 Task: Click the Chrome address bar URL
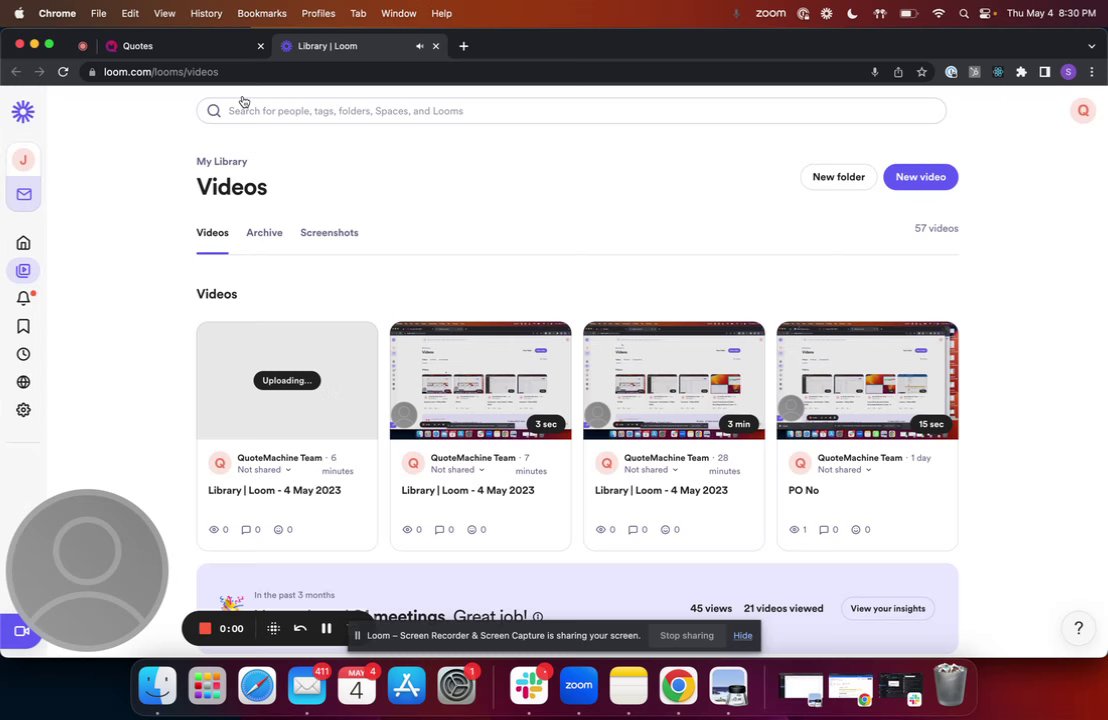(x=161, y=72)
